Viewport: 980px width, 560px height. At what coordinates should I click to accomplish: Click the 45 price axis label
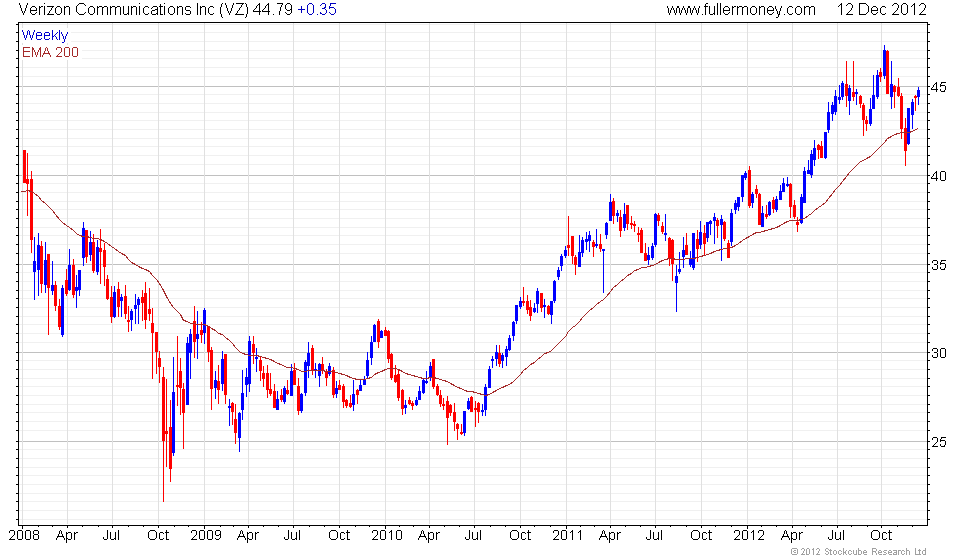(938, 87)
